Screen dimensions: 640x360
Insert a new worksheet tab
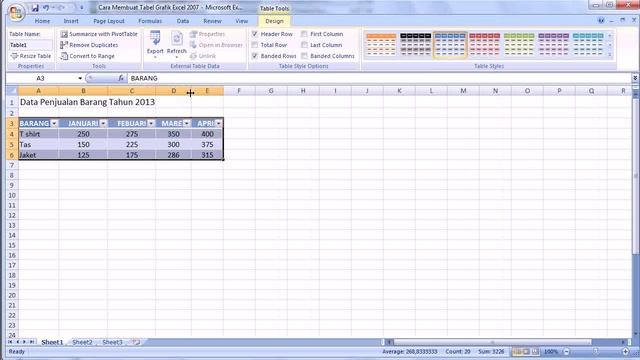pos(136,342)
